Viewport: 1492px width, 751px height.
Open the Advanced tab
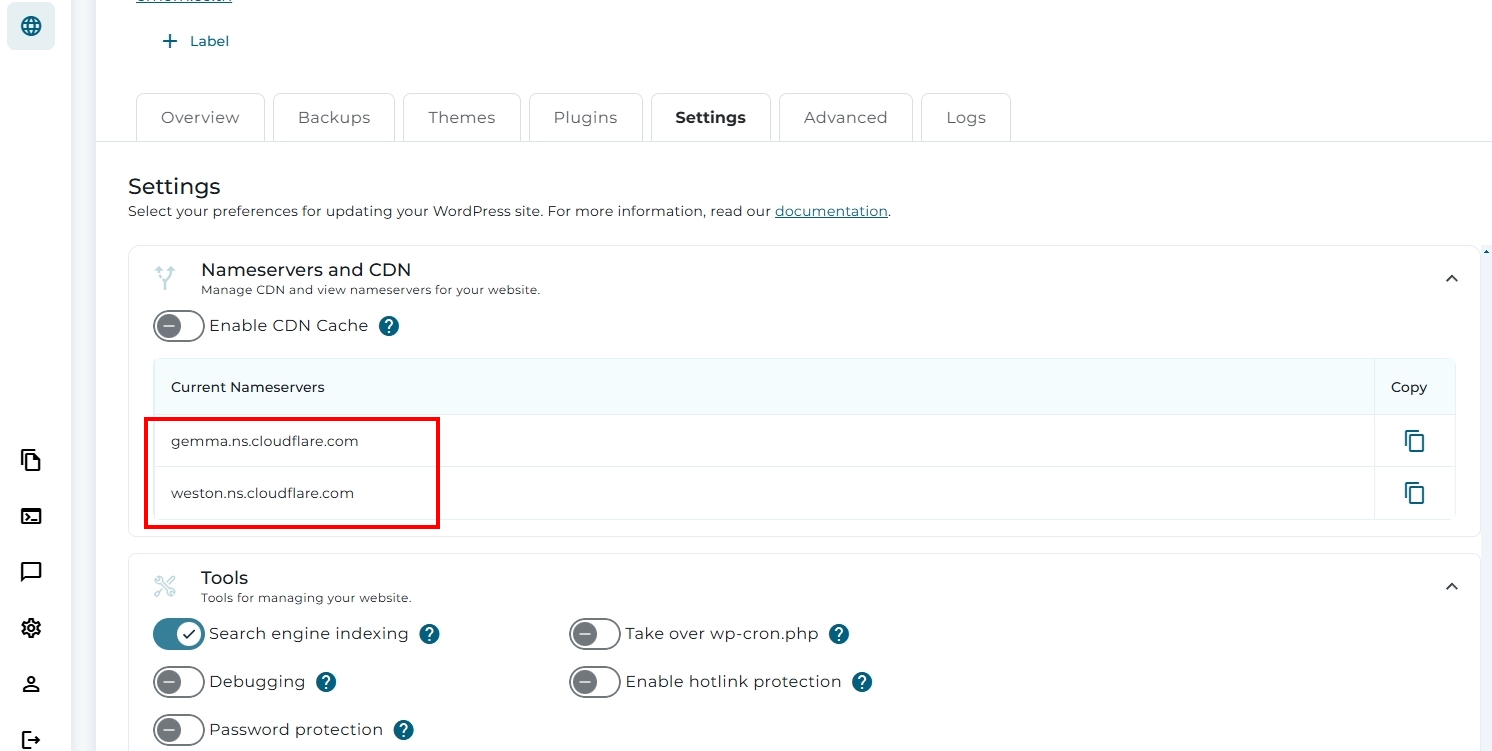click(x=846, y=117)
